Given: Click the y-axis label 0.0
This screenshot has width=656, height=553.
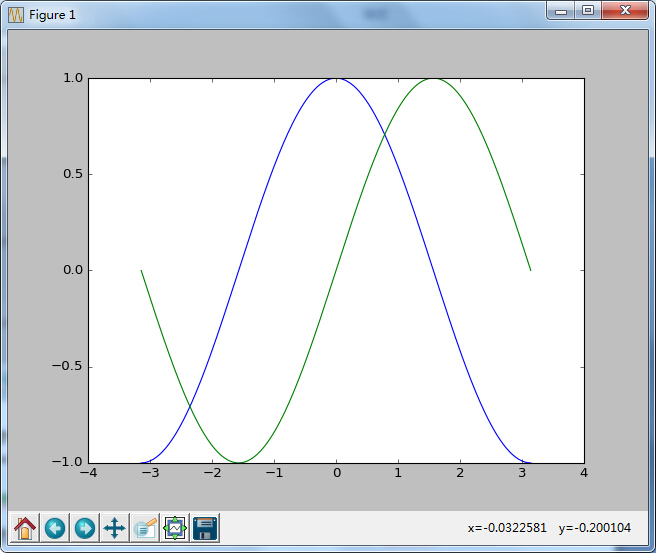Looking at the screenshot, I should (x=73, y=270).
